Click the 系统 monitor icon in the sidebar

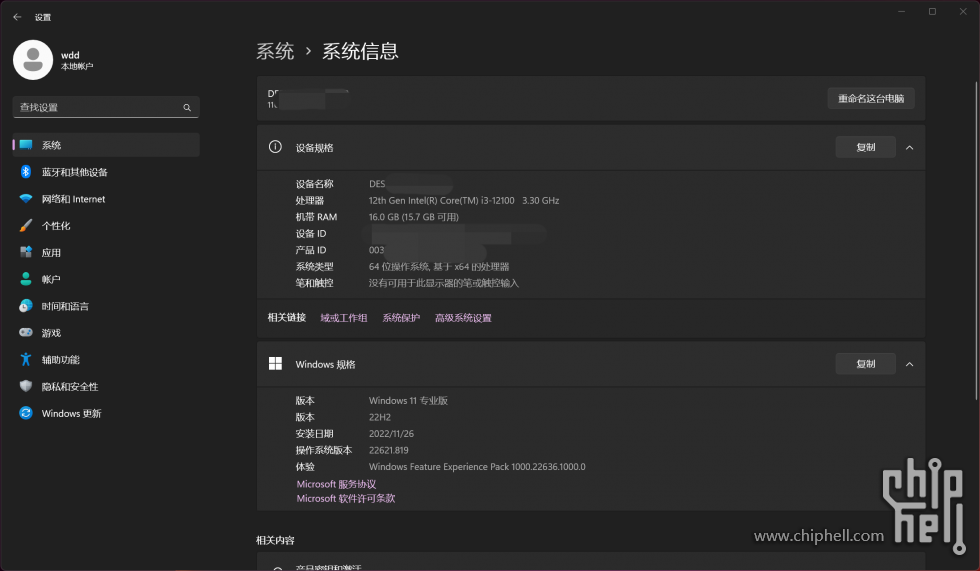pos(26,145)
